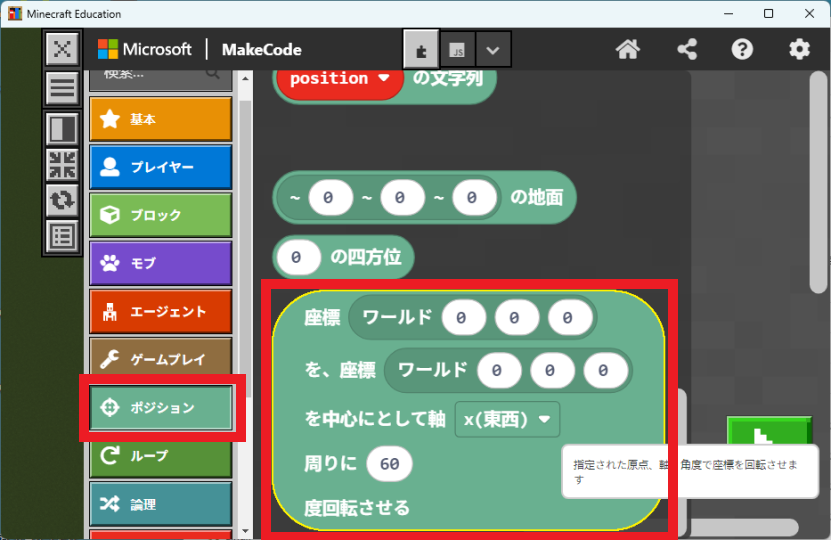Screen dimensions: 831x540
Task: Click the workspace vertical scrollbar
Action: click(818, 182)
